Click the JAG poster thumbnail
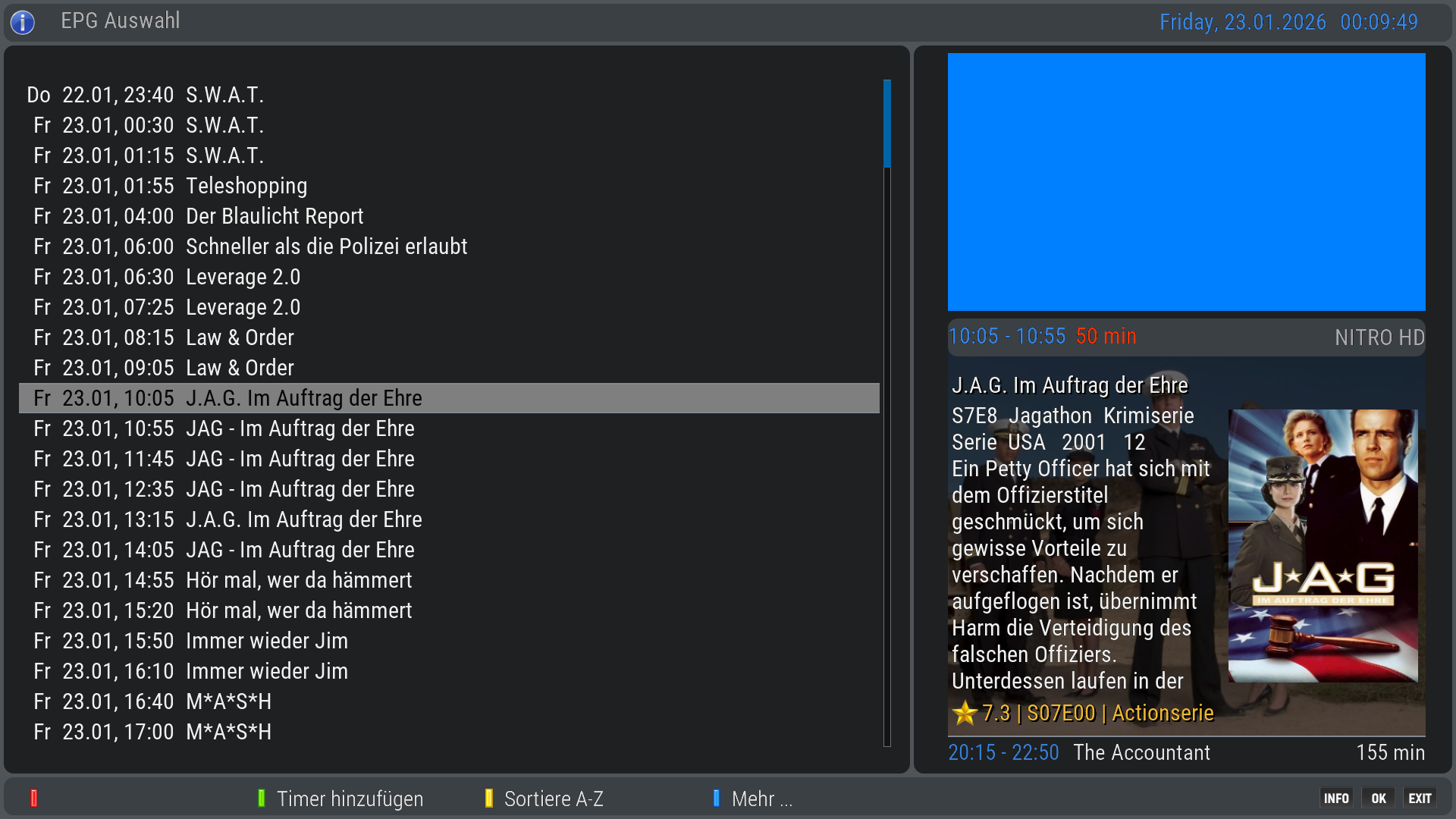 tap(1323, 545)
